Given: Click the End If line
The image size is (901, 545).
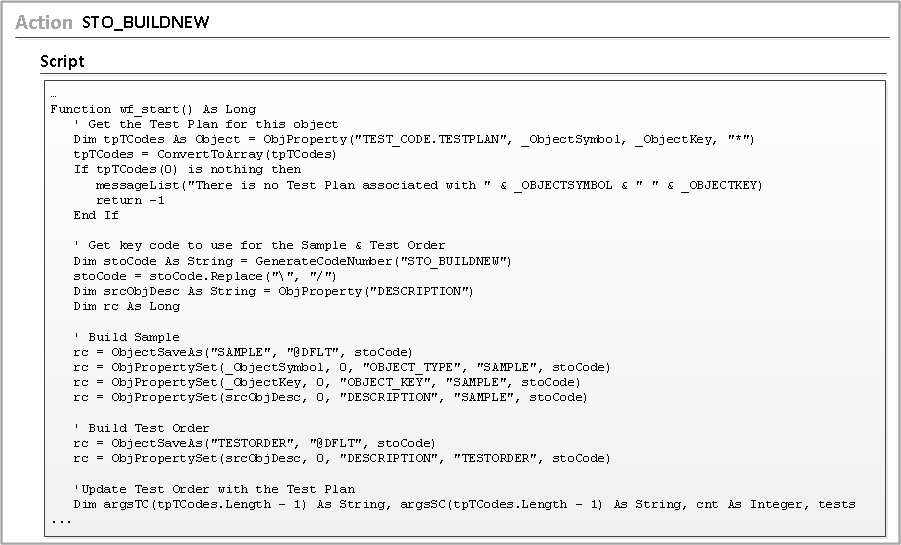Looking at the screenshot, I should pyautogui.click(x=96, y=215).
